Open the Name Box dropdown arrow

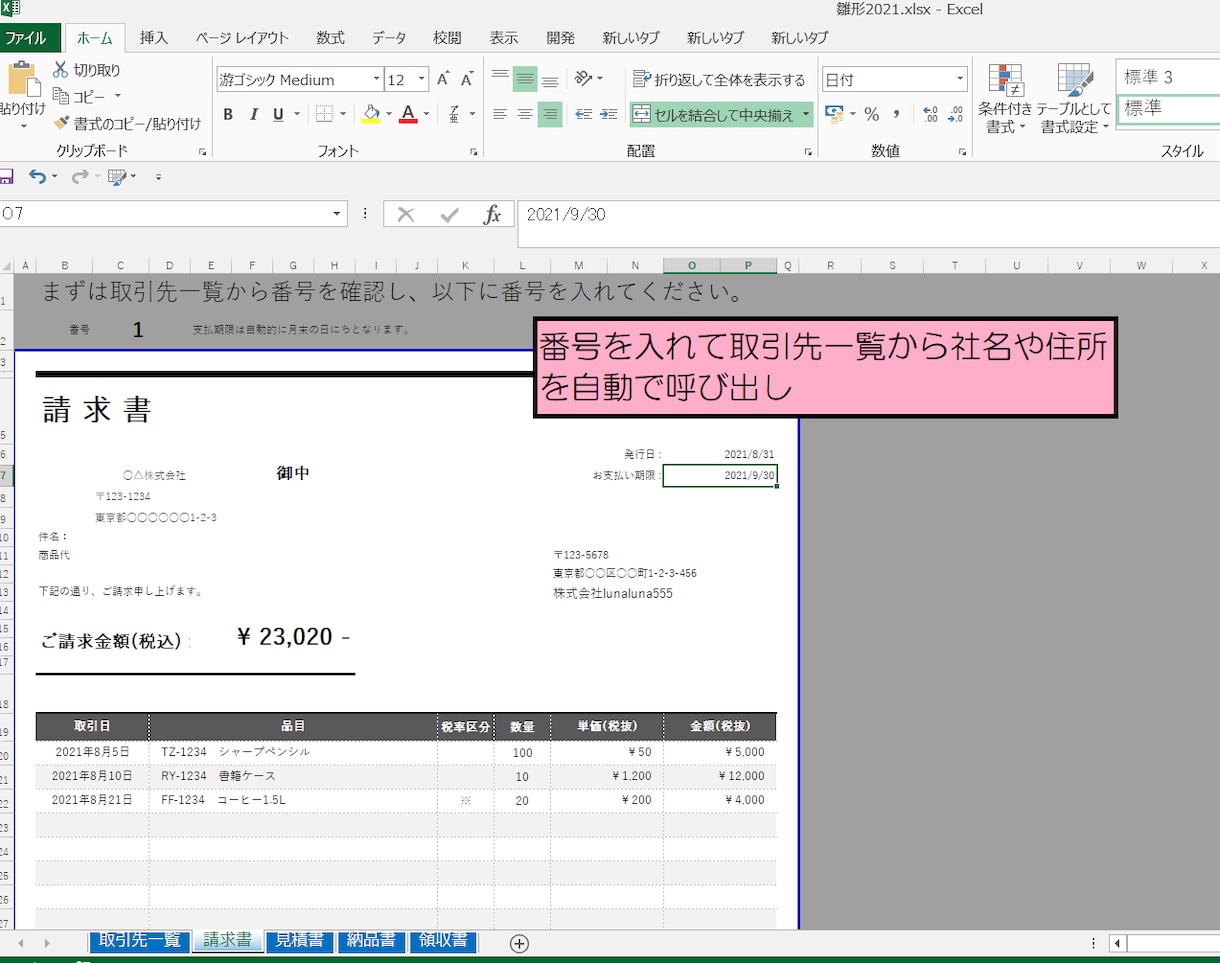337,214
